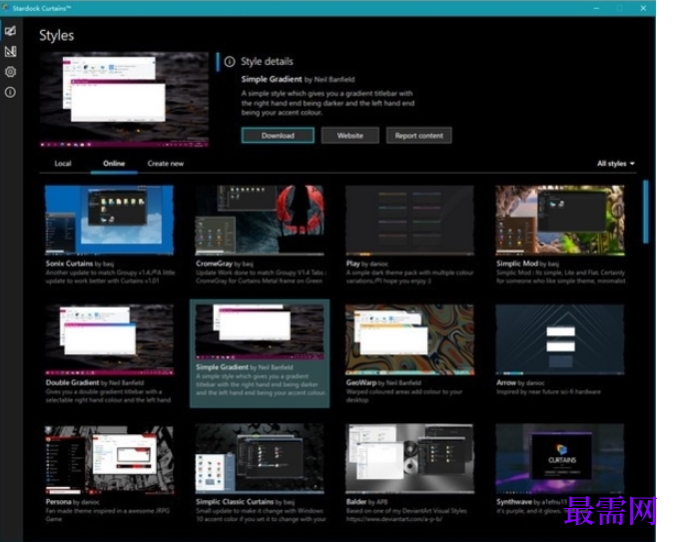Select the Double Gradient style thumbnail
The image size is (676, 542).
point(109,340)
